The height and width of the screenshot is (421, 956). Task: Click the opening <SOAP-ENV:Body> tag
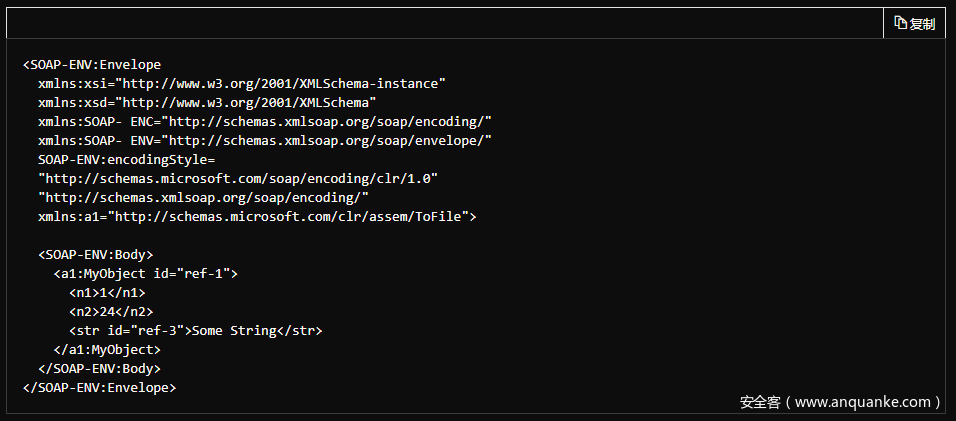96,254
